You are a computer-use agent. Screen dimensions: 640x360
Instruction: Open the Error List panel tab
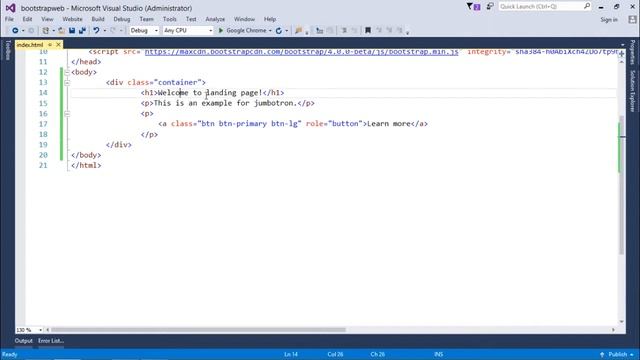click(51, 341)
